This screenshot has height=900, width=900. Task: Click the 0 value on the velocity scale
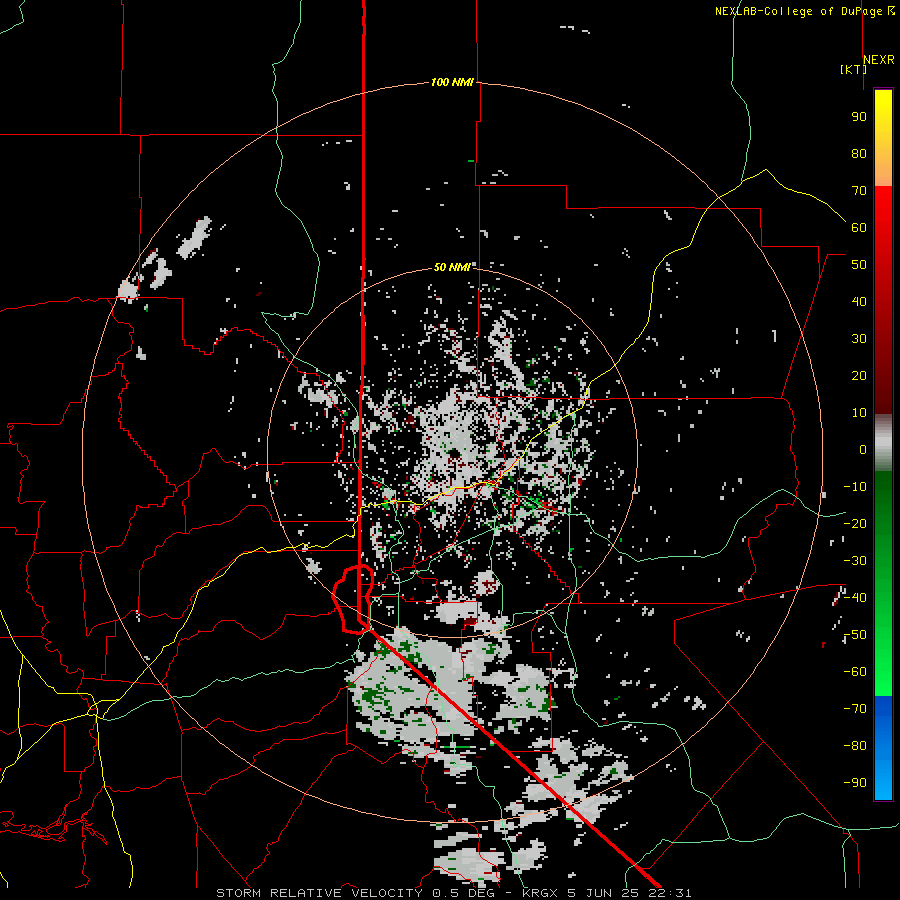pos(863,449)
